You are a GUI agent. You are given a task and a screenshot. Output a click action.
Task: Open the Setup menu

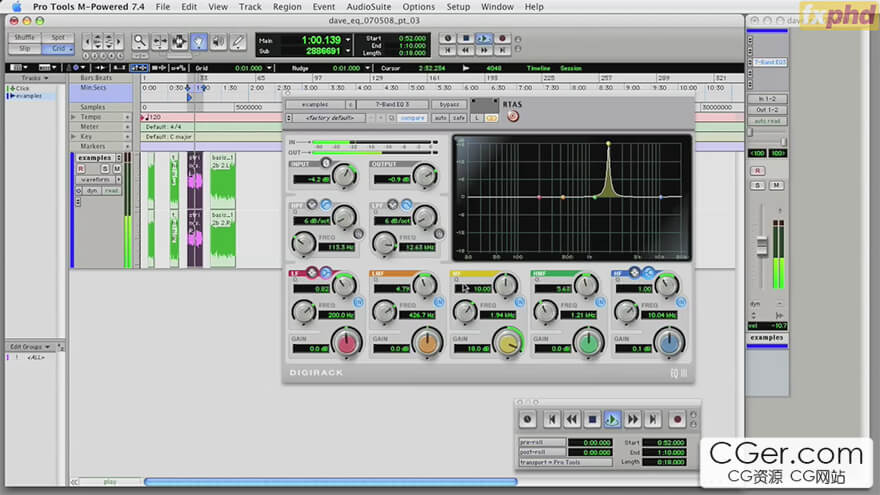pos(458,7)
